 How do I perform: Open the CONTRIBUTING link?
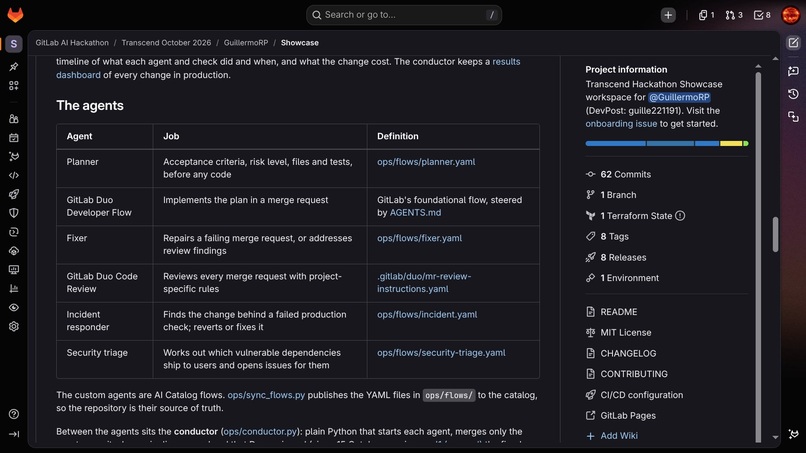point(627,374)
